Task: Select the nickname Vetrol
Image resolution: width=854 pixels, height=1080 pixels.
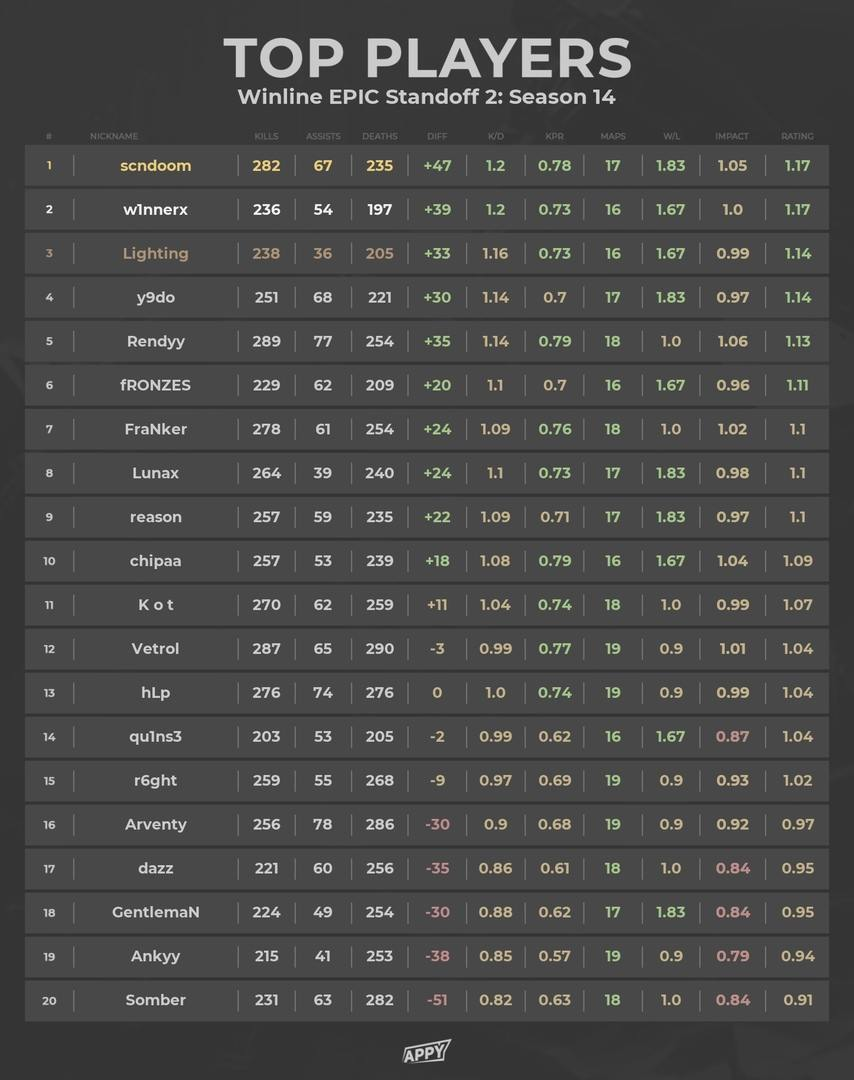Action: click(x=156, y=649)
